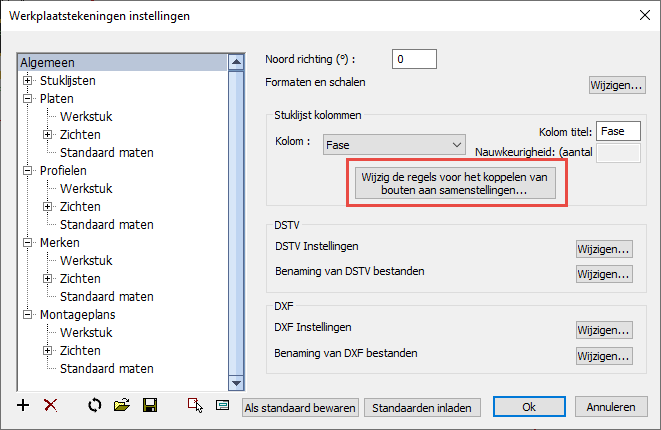The width and height of the screenshot is (661, 430).
Task: Click the Standaarden inladen button
Action: coord(422,408)
